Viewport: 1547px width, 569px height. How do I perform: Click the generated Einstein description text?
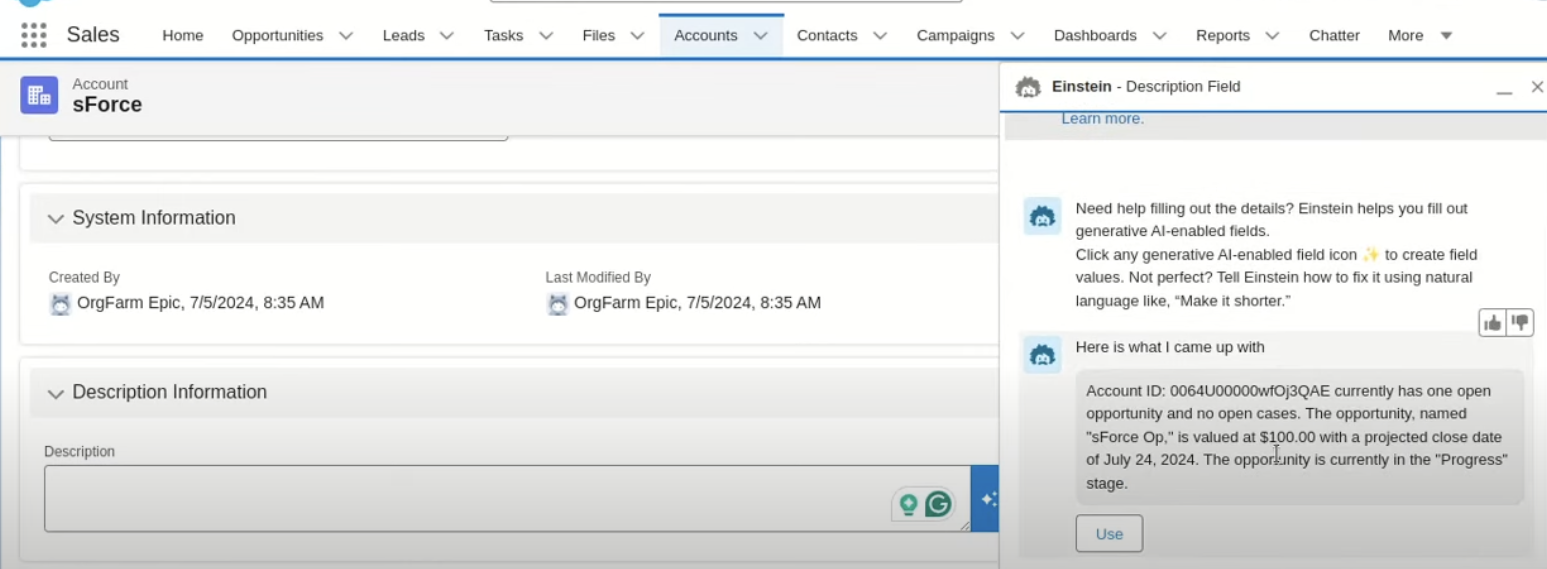point(1299,437)
